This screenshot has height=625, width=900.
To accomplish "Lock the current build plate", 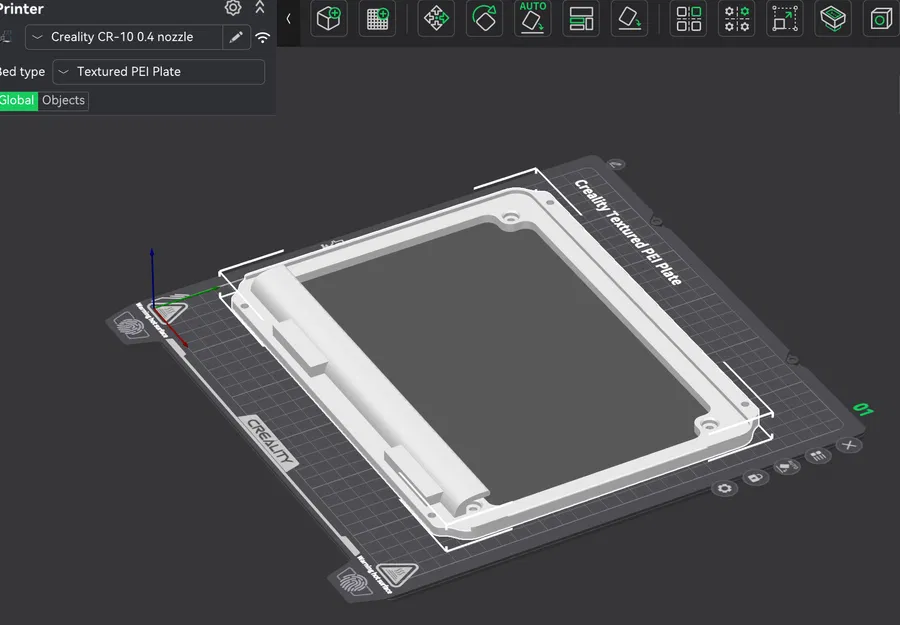I will pyautogui.click(x=755, y=478).
